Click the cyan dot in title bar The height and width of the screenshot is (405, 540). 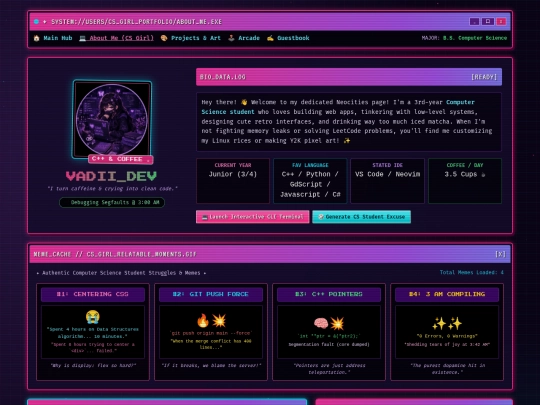pos(36,22)
